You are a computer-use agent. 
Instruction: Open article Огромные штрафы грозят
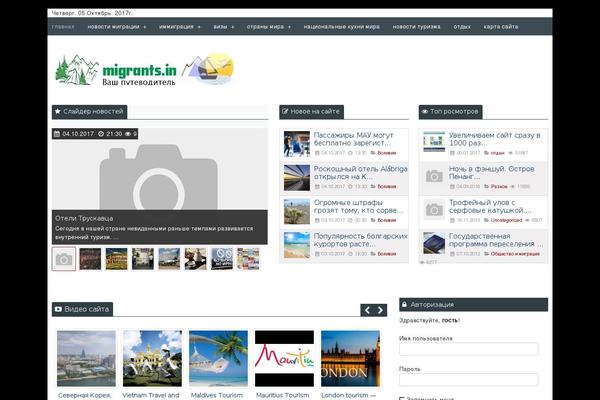[x=358, y=206]
